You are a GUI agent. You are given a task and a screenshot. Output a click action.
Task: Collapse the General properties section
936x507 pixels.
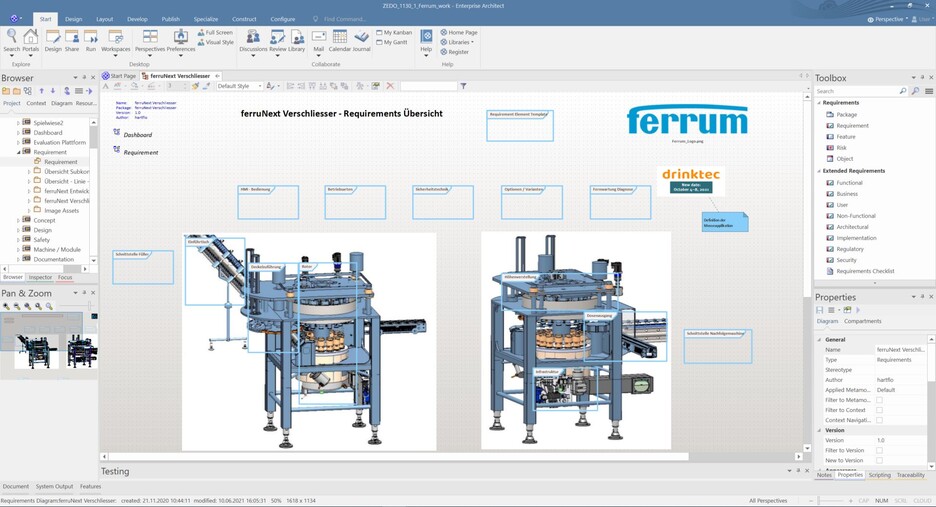(819, 339)
